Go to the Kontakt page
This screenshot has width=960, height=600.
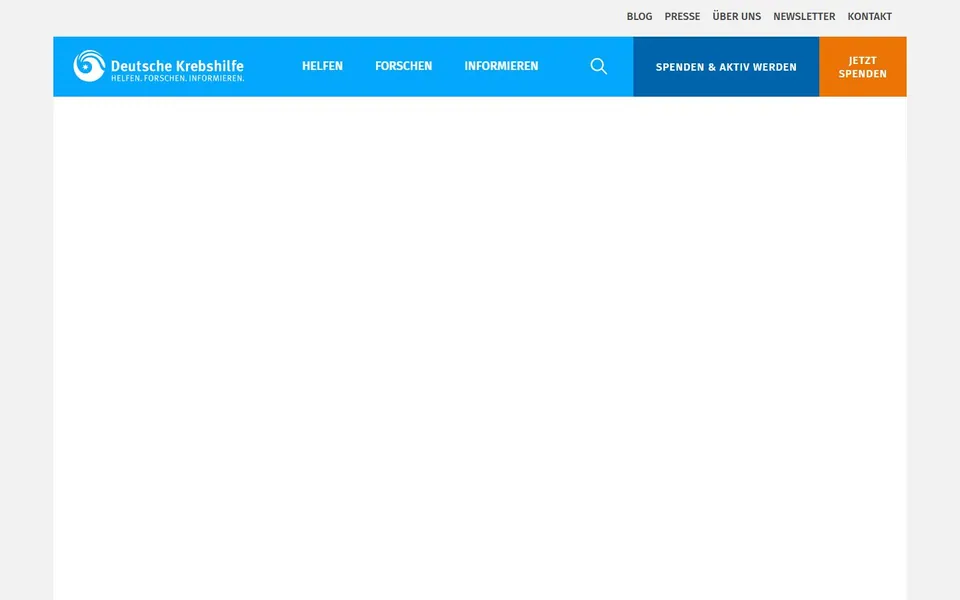pos(869,17)
